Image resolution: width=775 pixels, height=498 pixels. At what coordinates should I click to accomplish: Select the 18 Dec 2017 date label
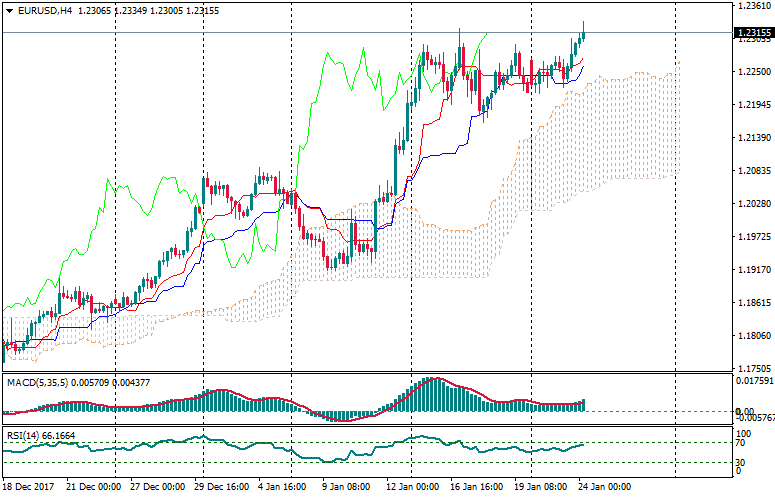[x=29, y=487]
